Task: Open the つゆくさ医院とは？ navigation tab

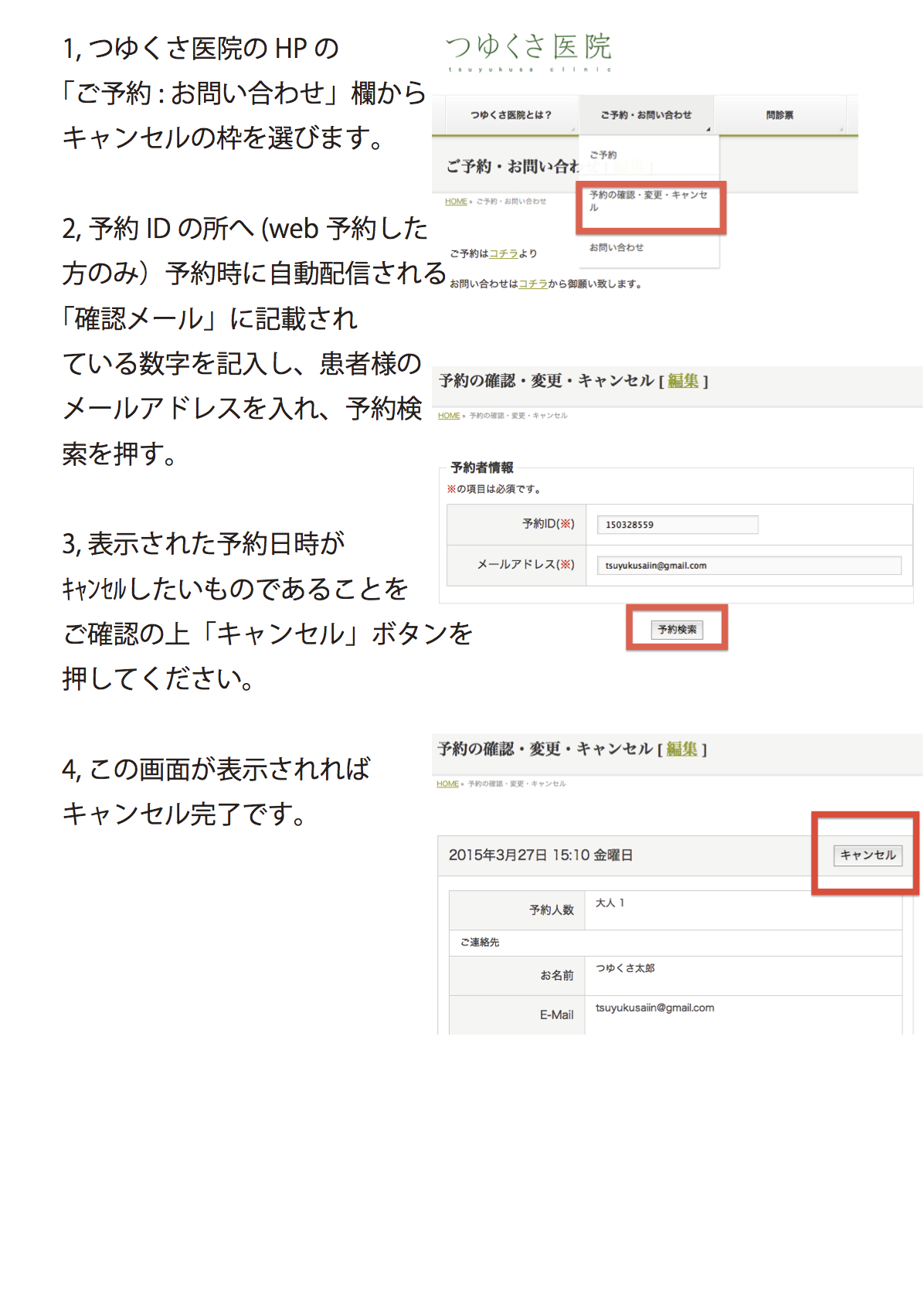Action: [511, 115]
